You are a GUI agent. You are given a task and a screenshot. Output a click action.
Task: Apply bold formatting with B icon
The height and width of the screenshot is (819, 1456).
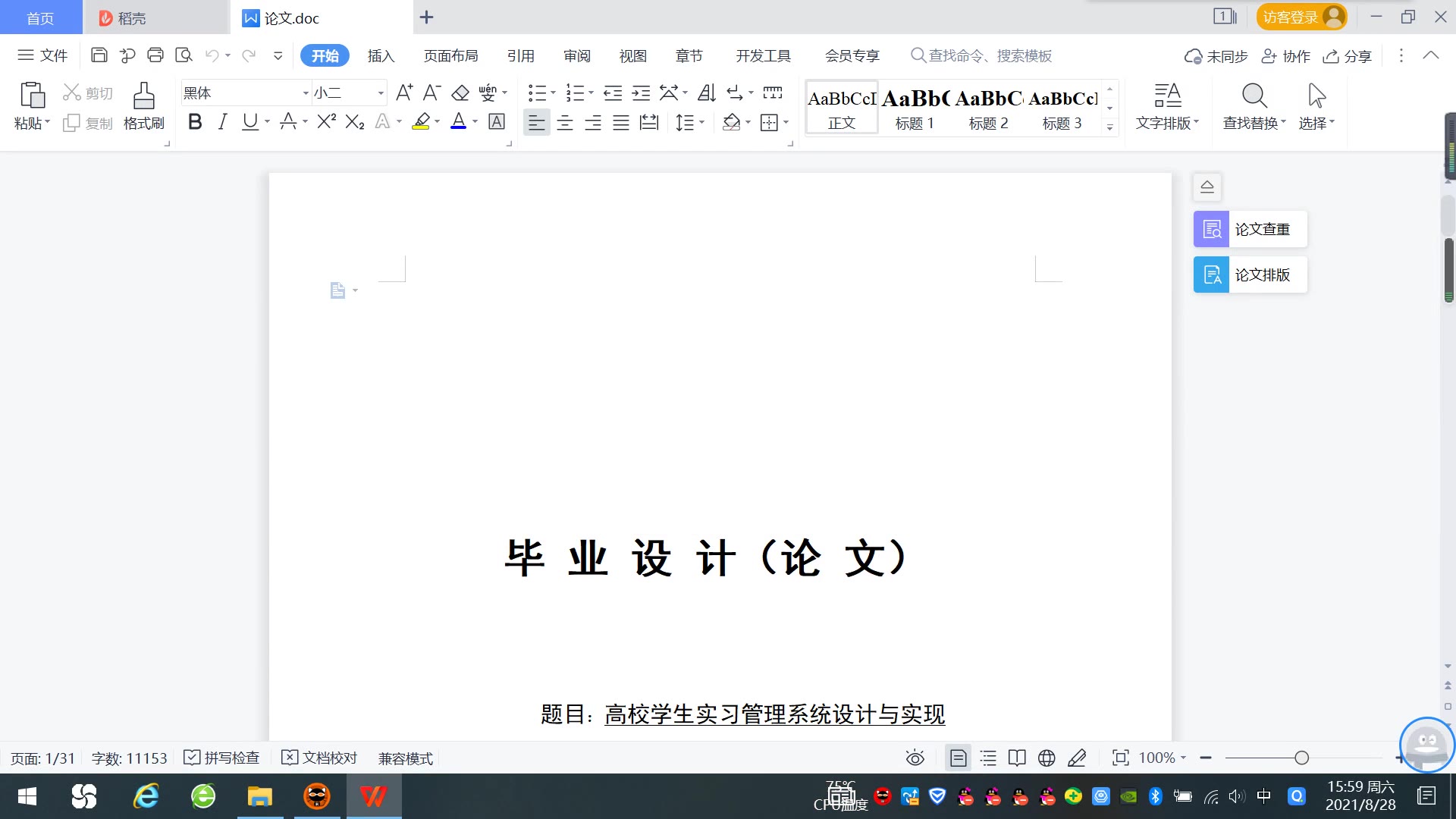[x=195, y=122]
